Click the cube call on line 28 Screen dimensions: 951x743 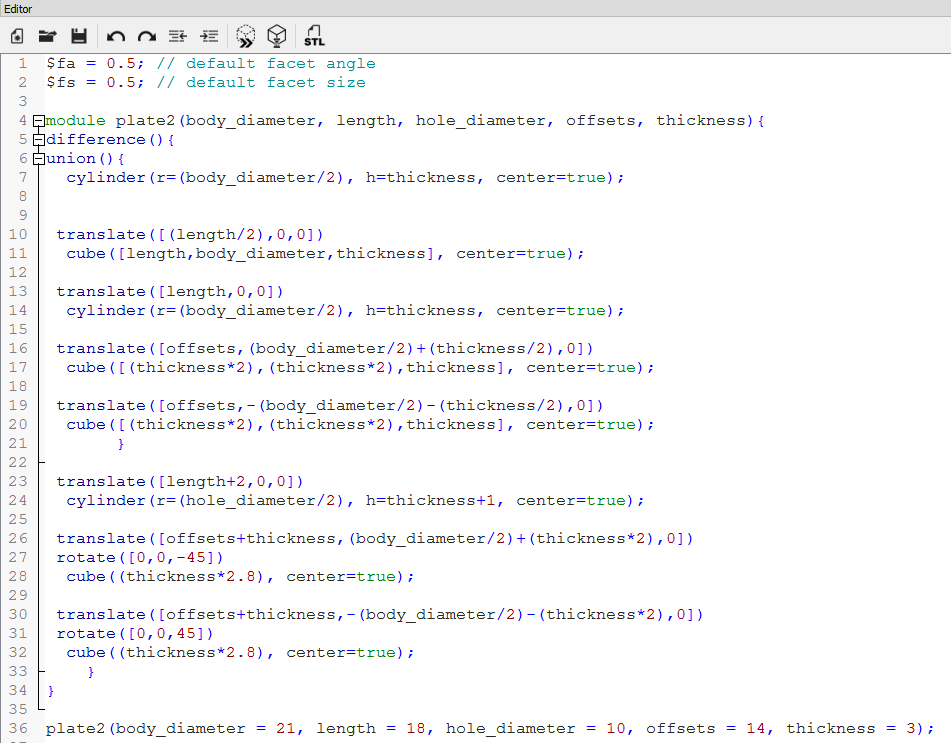click(x=240, y=576)
